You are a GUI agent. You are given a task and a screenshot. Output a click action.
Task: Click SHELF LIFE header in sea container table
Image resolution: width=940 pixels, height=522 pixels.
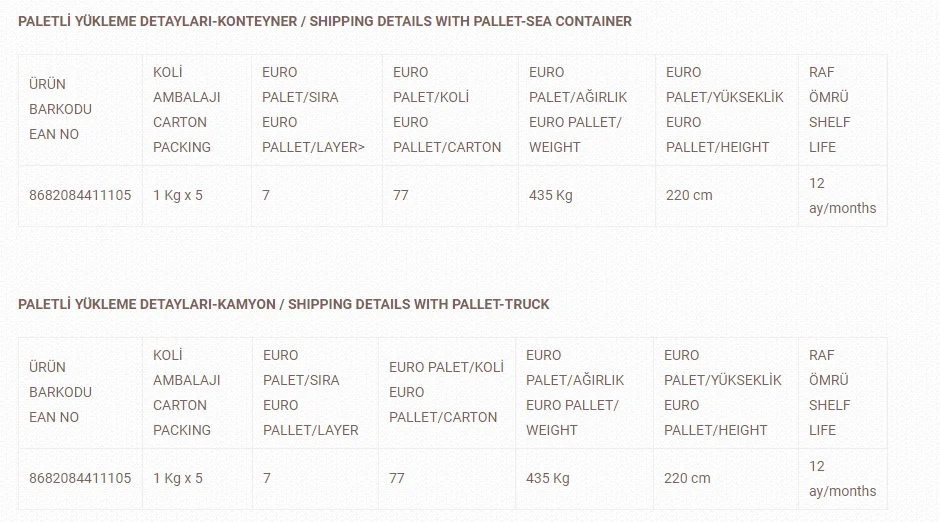point(830,110)
